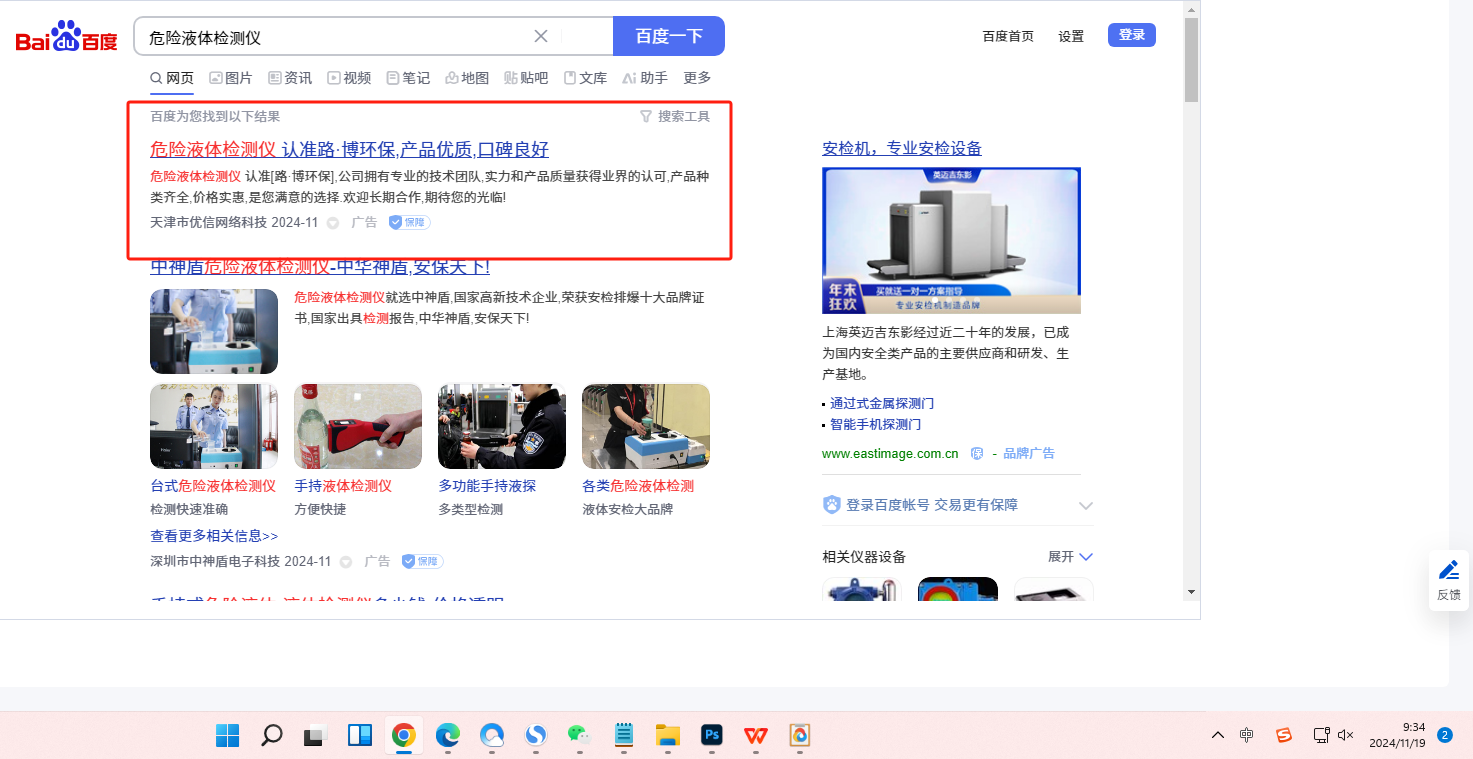The image size is (1473, 759).
Task: Open the 百度首页 link
Action: [1008, 36]
